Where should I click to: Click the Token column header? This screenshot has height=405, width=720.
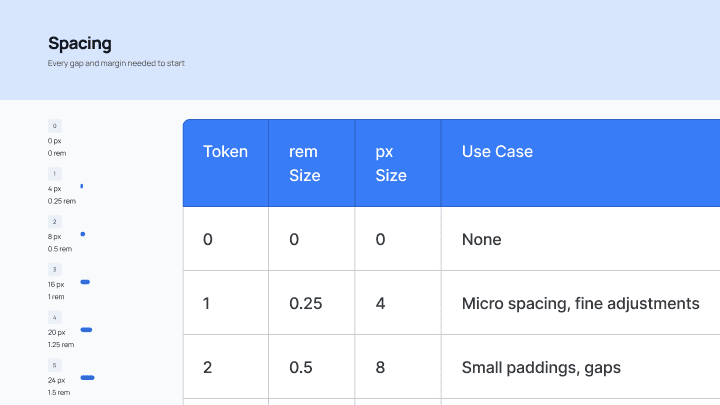[225, 163]
